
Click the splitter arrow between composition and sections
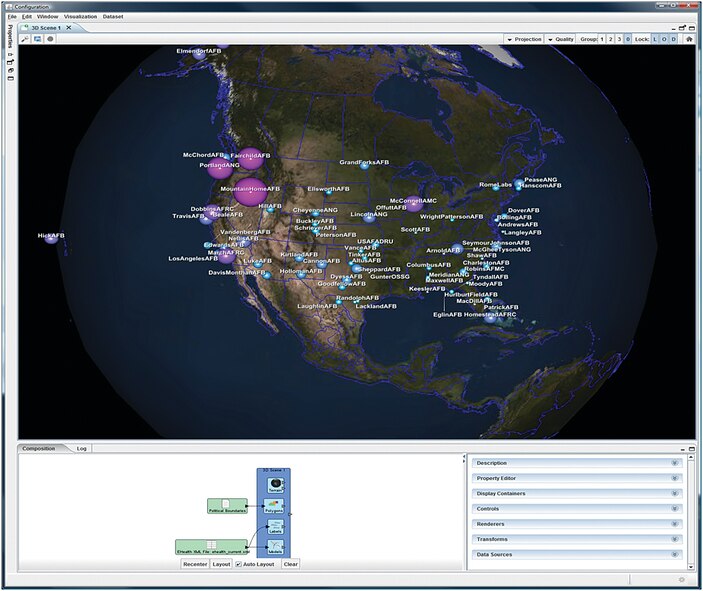[464, 459]
